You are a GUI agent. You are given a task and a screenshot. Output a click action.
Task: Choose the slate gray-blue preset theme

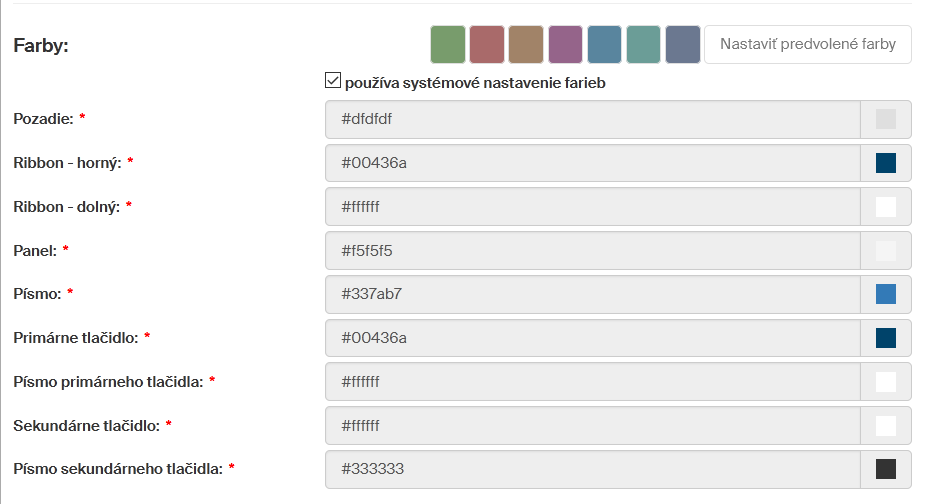click(683, 44)
